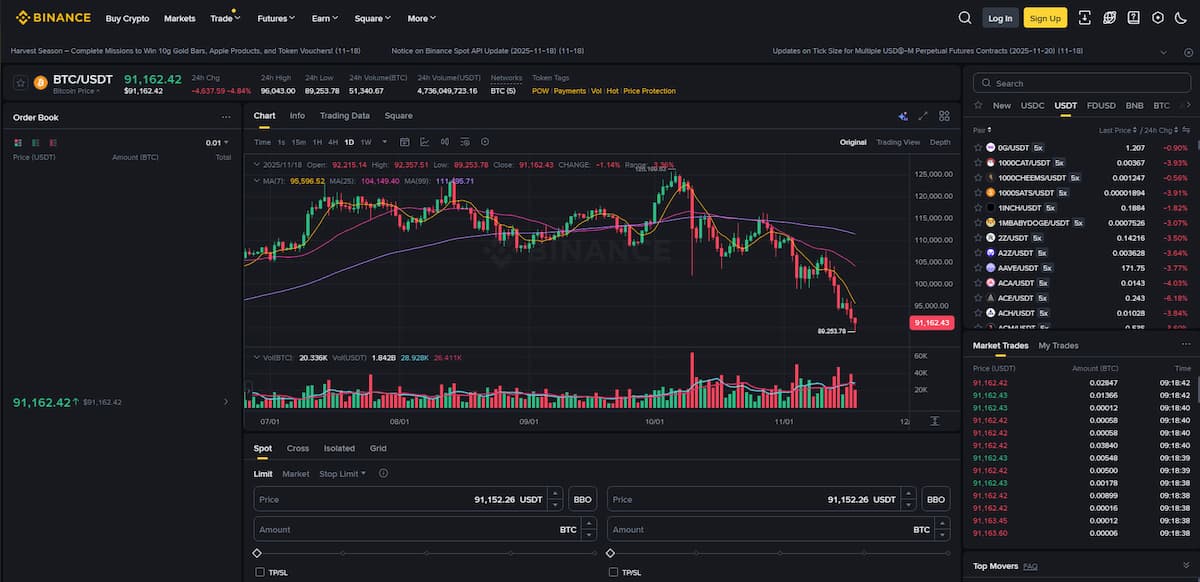The image size is (1200, 582).
Task: Switch to the Info tab
Action: [x=297, y=116]
